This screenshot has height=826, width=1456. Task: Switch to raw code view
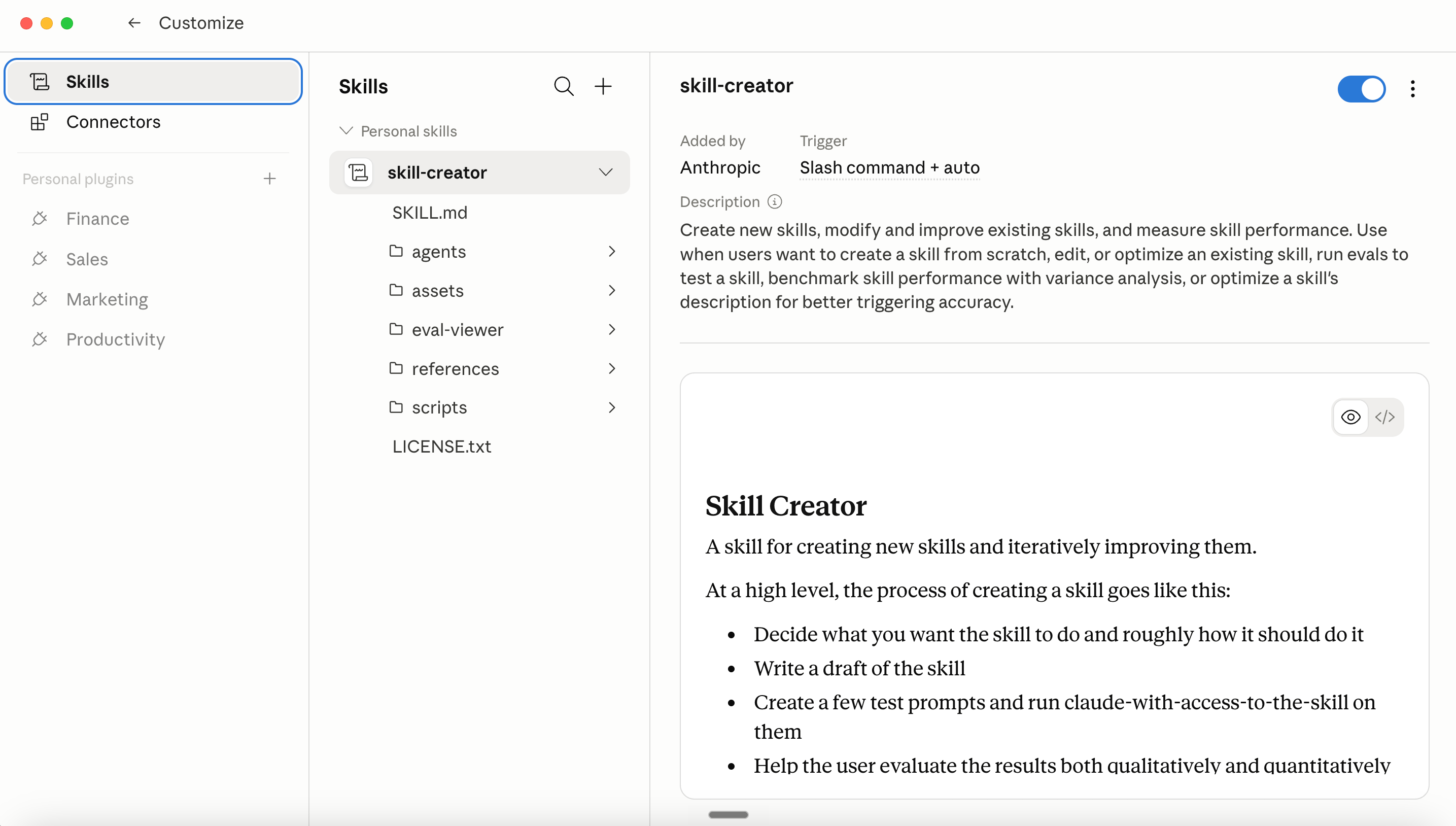click(1384, 418)
